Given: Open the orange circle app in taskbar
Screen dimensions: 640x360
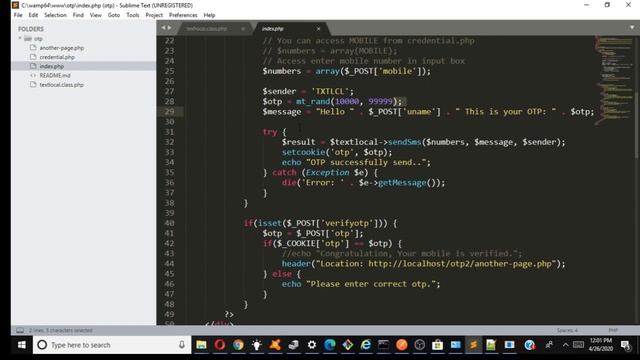Looking at the screenshot, I should tap(402, 345).
